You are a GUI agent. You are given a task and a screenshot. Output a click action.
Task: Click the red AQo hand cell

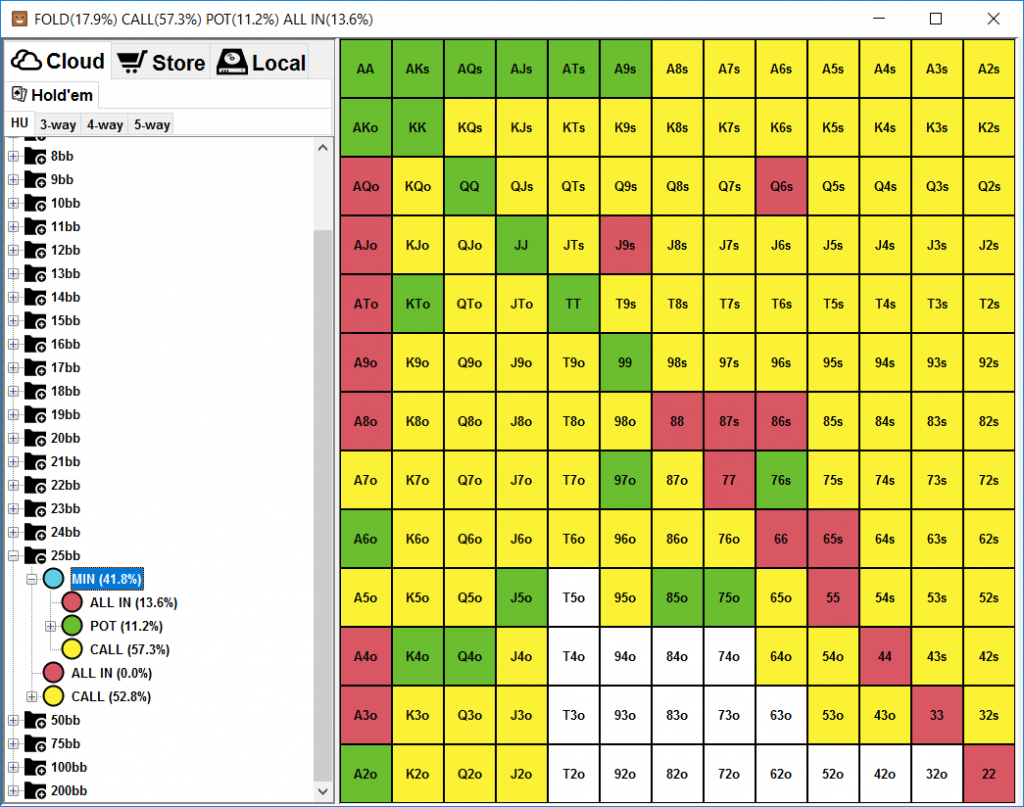(365, 186)
